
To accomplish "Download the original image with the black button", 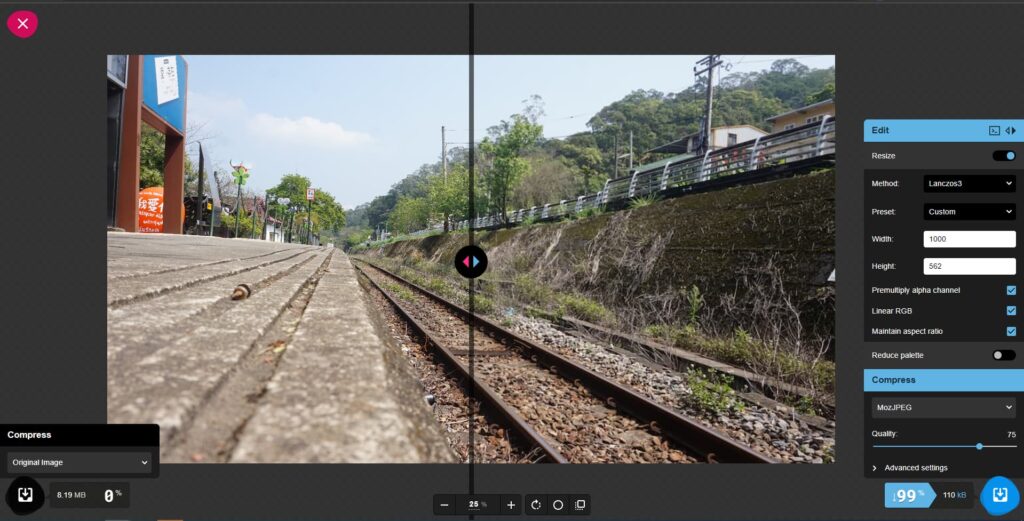I will tap(25, 495).
